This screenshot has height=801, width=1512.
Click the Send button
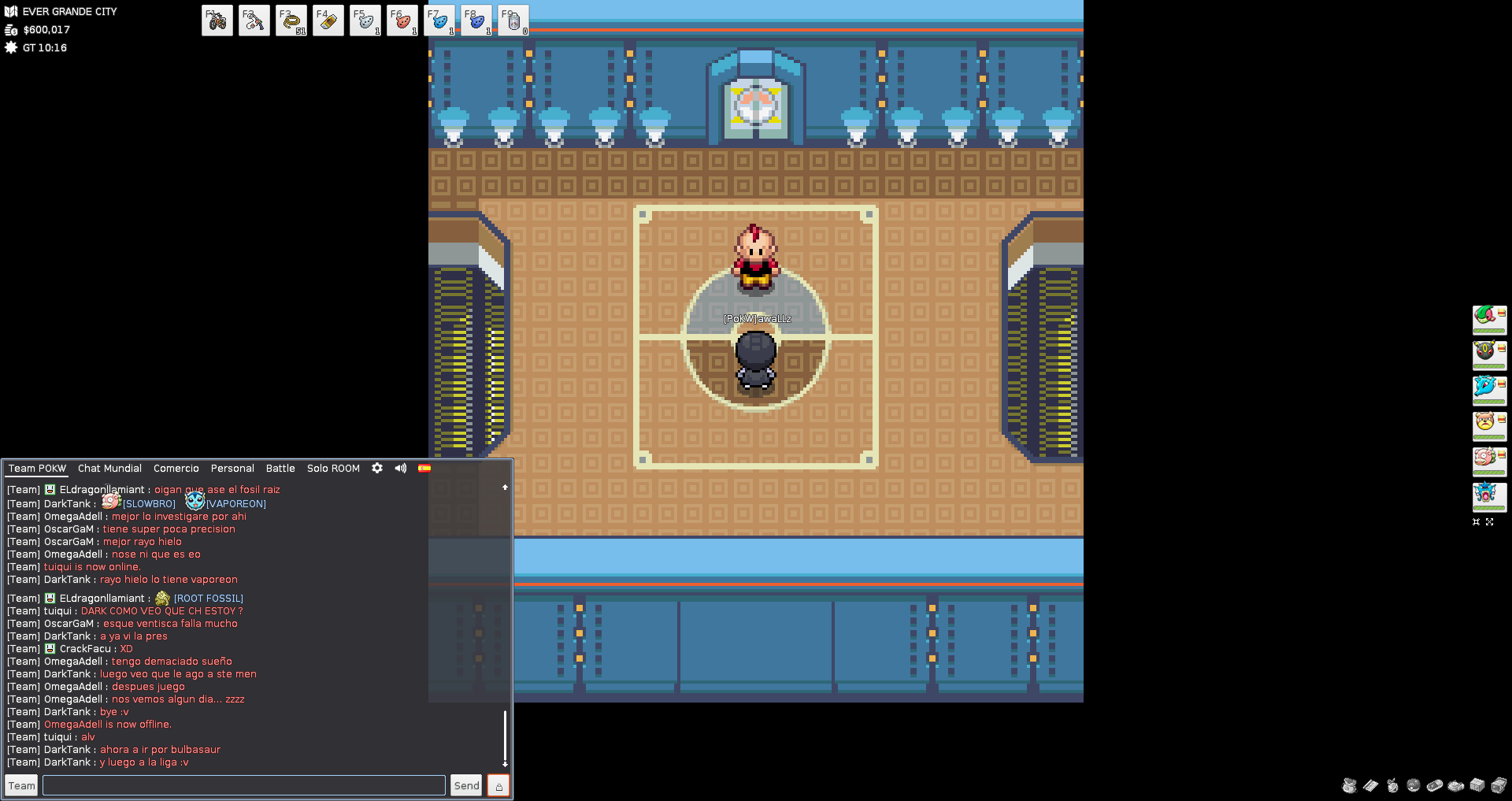pyautogui.click(x=466, y=785)
